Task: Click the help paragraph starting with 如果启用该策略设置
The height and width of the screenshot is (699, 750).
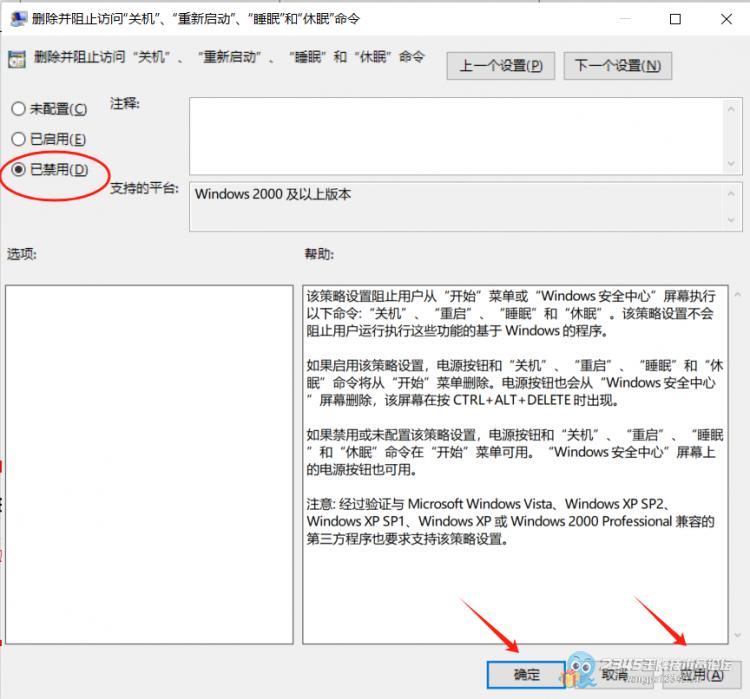Action: click(515, 383)
